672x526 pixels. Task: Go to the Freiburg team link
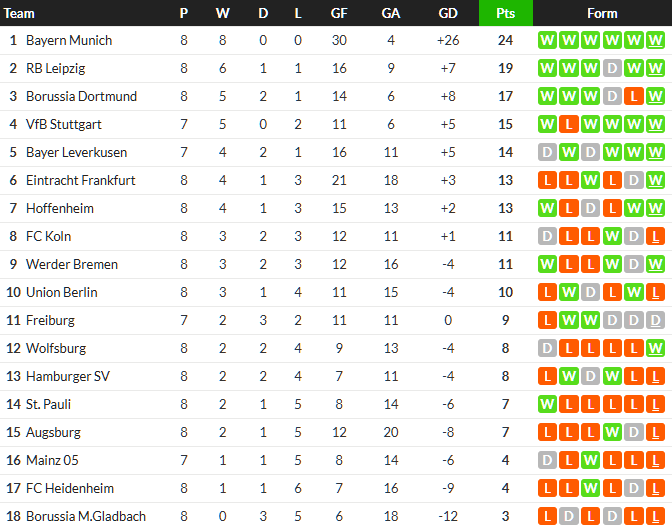click(x=50, y=321)
